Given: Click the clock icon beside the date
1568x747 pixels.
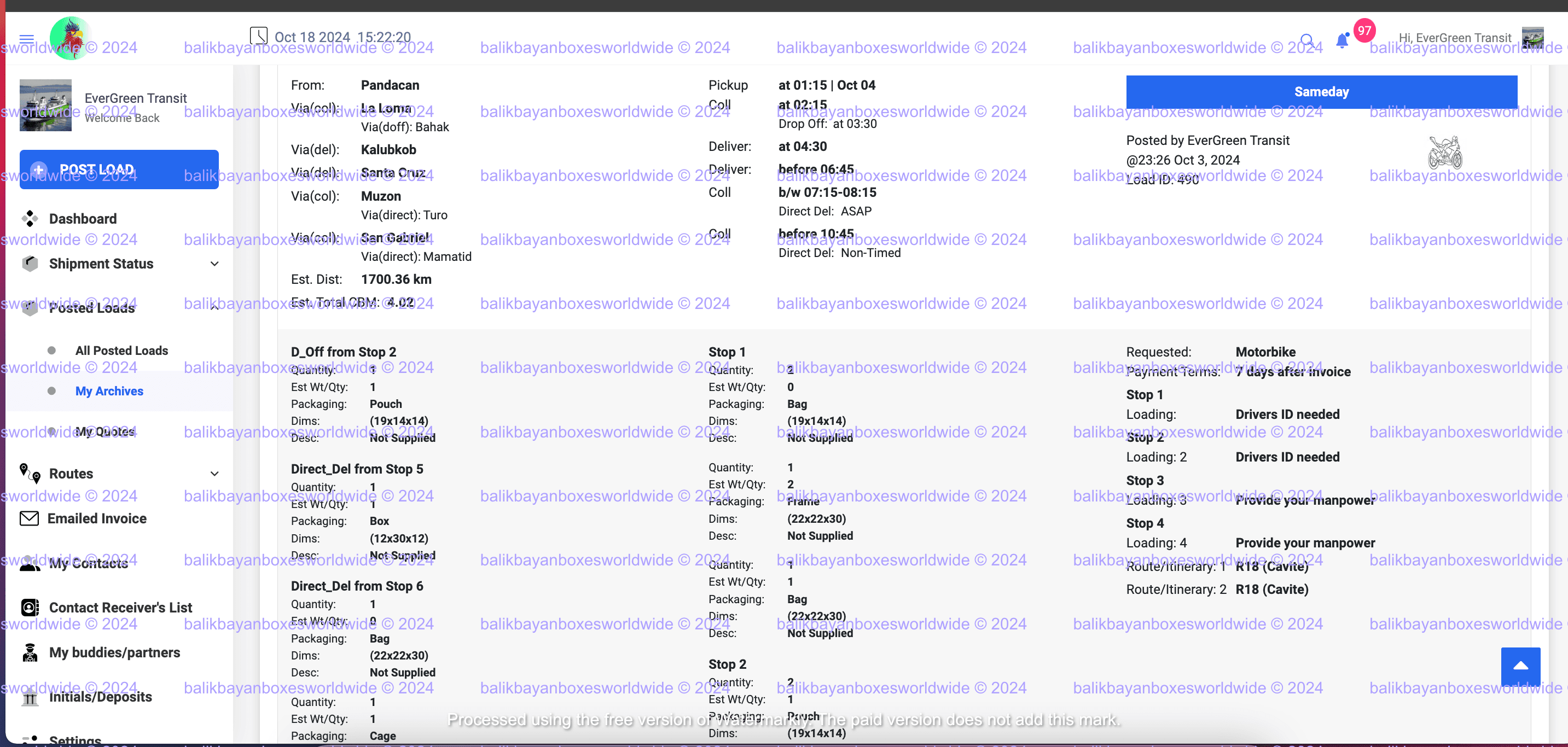Looking at the screenshot, I should (259, 36).
